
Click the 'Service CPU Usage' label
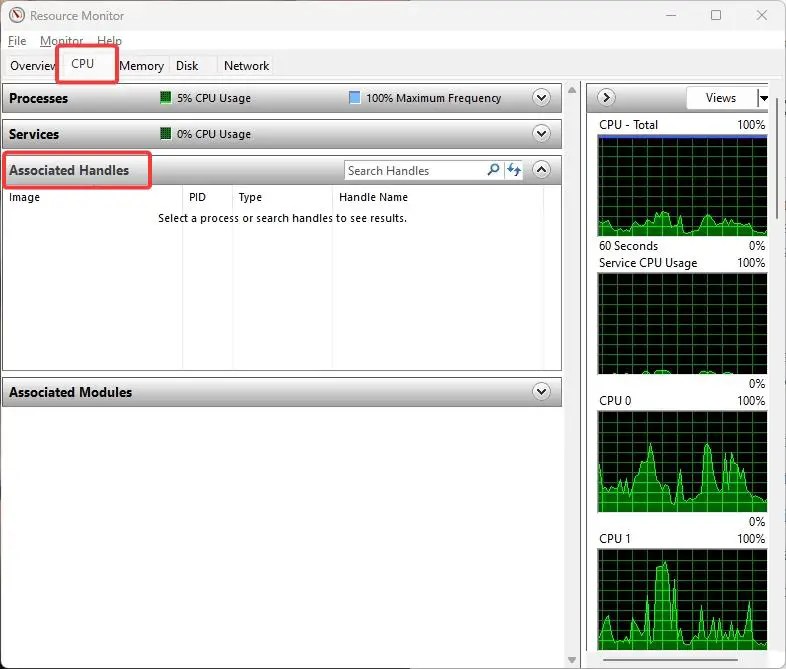(x=648, y=263)
